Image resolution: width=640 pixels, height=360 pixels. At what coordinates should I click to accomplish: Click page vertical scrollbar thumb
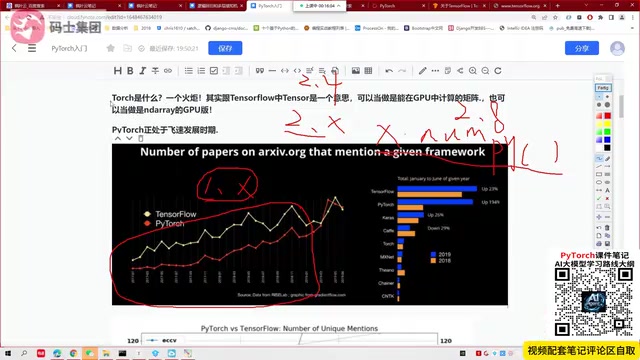pyautogui.click(x=621, y=106)
